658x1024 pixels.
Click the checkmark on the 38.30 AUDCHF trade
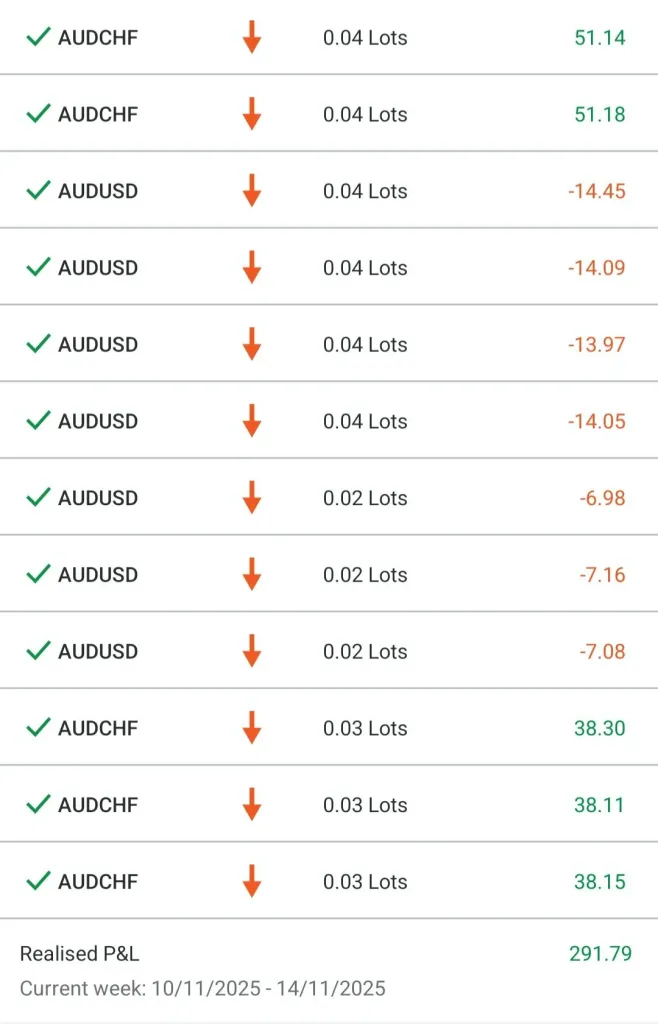38,728
